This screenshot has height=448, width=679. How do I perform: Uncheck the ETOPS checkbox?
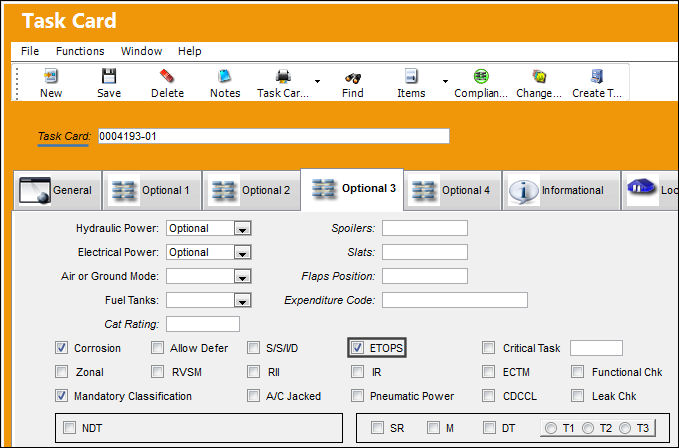(x=357, y=348)
